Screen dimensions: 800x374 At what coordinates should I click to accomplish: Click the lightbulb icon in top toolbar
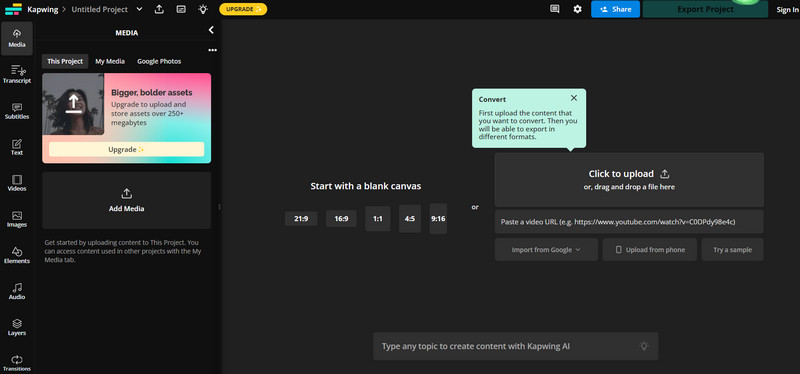tap(203, 9)
